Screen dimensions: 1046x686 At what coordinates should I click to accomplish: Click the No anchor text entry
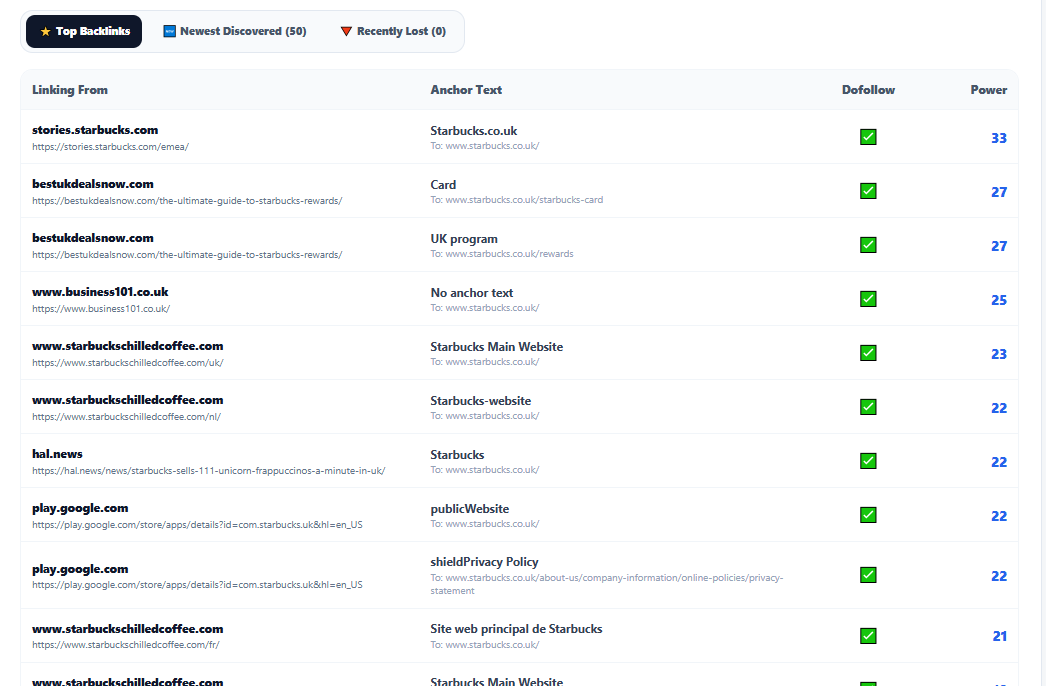472,294
